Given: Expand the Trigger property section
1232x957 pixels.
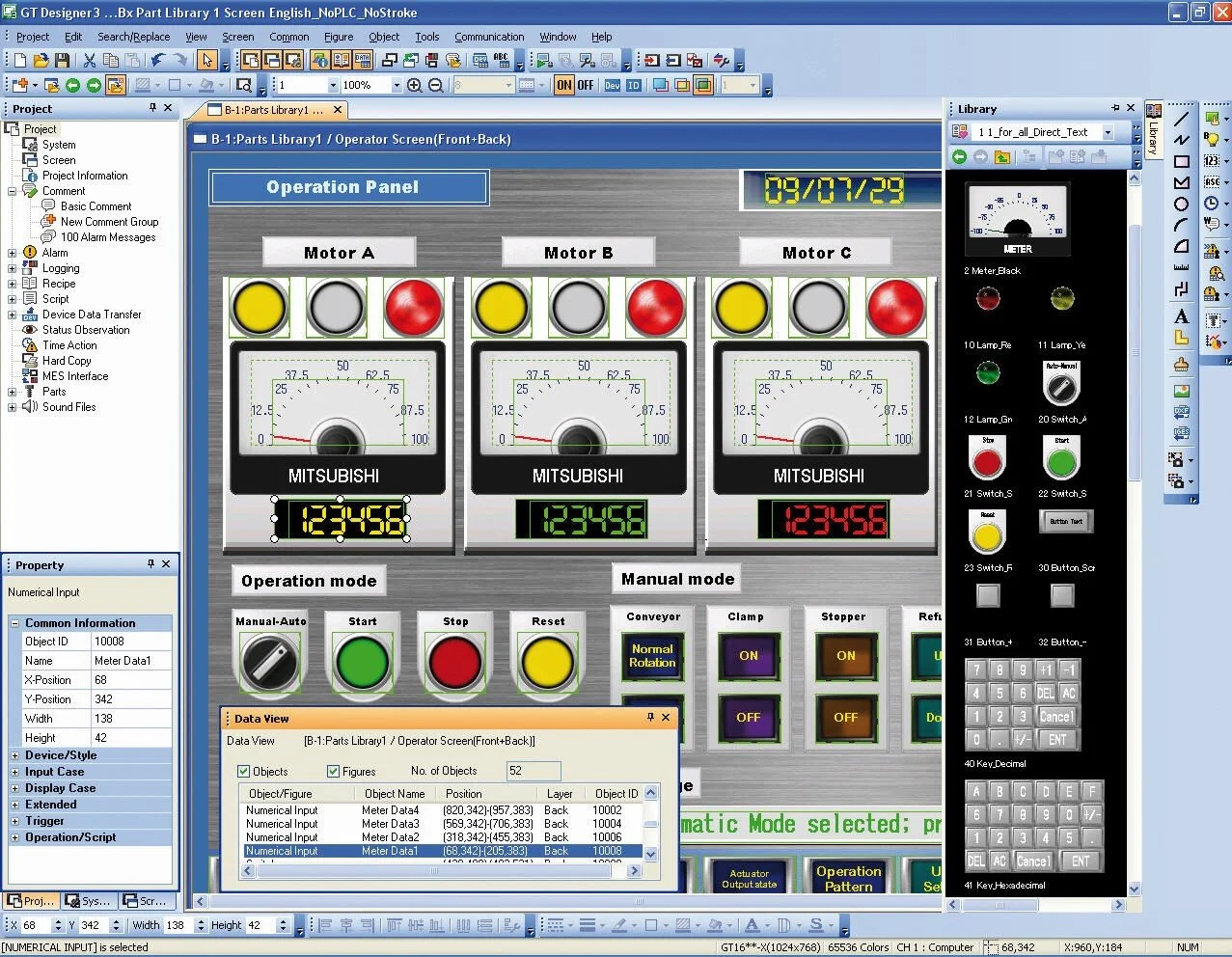Looking at the screenshot, I should (14, 821).
